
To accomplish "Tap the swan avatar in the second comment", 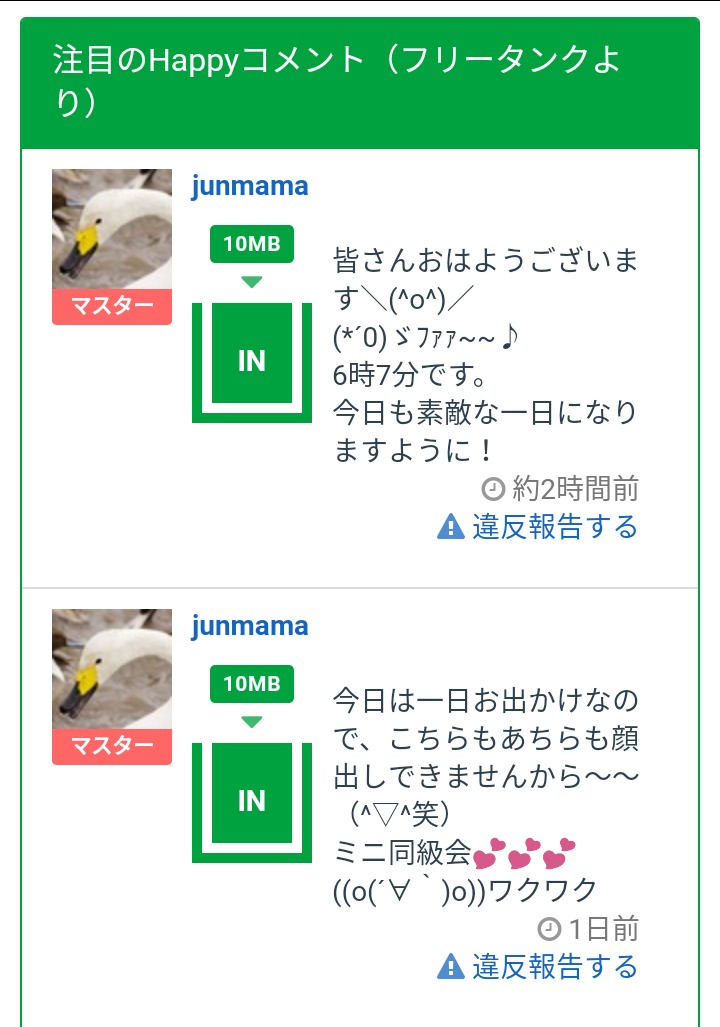I will tap(112, 669).
